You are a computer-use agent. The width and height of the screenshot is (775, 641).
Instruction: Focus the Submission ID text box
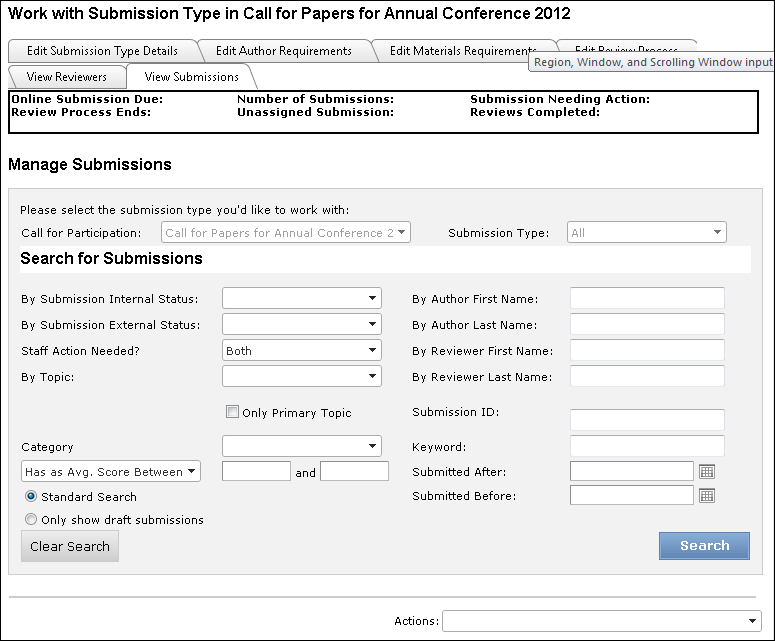pyautogui.click(x=647, y=420)
